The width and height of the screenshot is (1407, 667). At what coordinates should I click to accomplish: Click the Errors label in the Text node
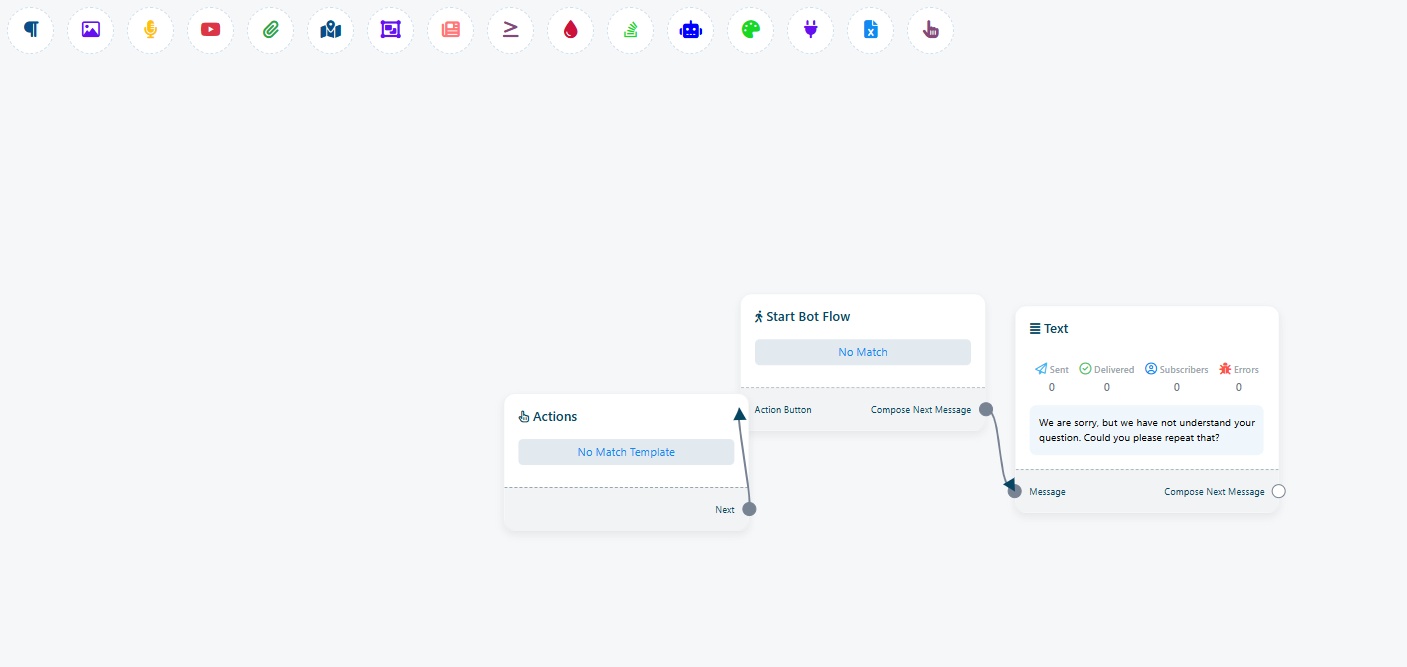[1246, 370]
